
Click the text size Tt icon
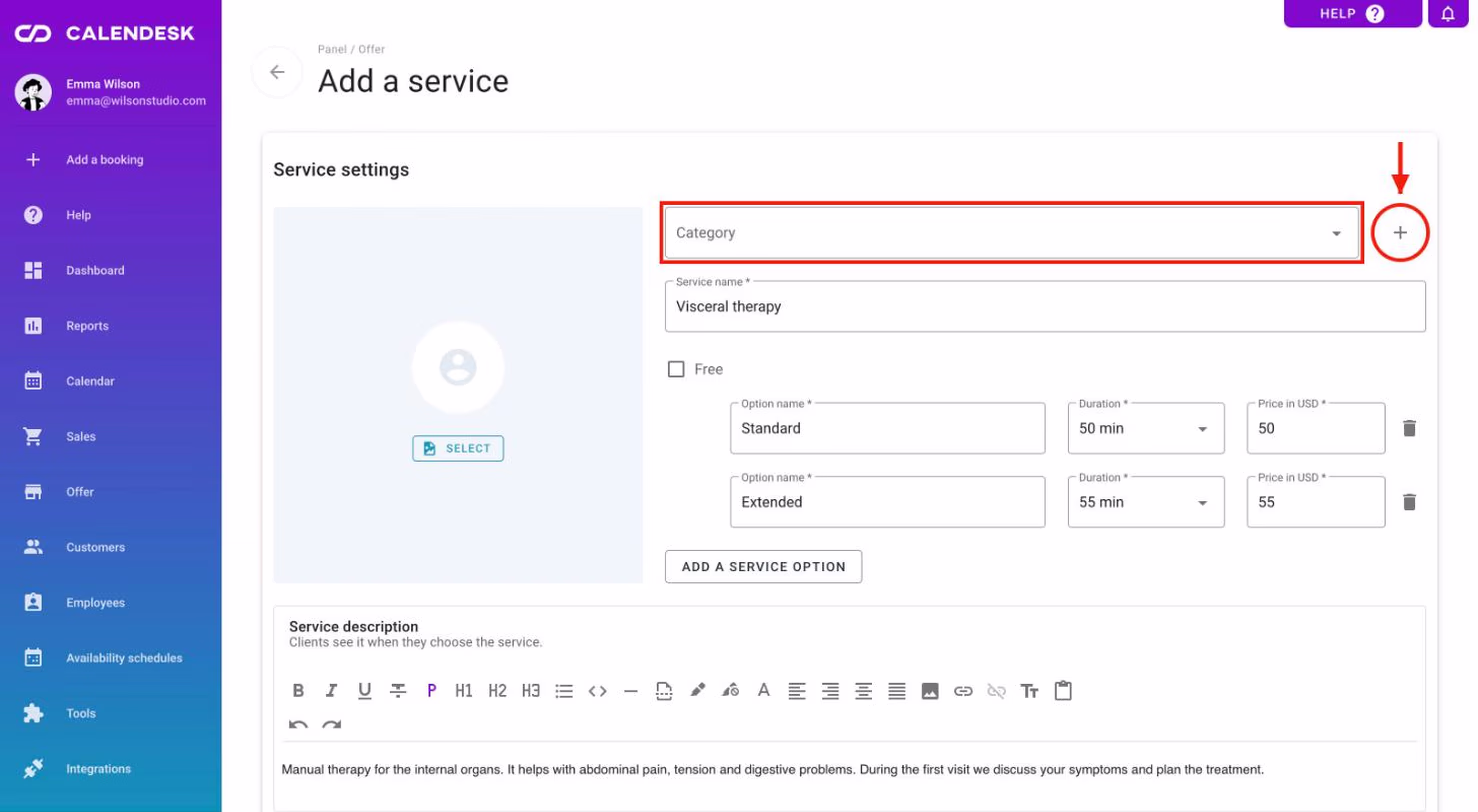point(1030,690)
